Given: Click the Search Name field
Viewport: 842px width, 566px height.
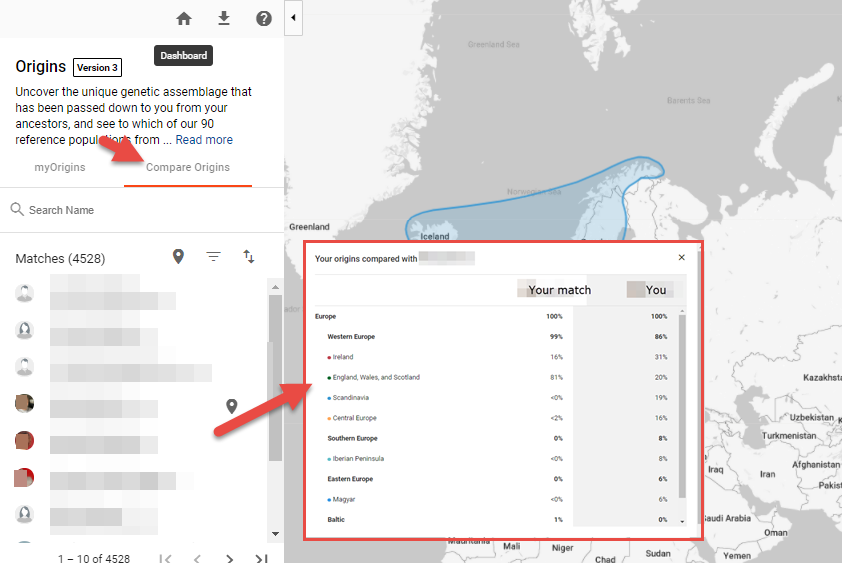Looking at the screenshot, I should (142, 210).
